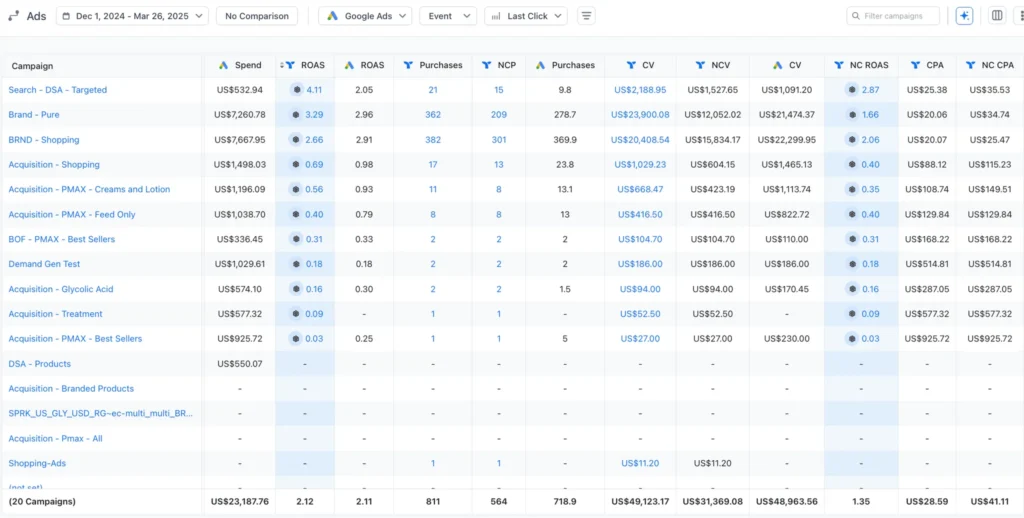
Task: Click purchases value 362 for Brand - Pure
Action: click(433, 114)
